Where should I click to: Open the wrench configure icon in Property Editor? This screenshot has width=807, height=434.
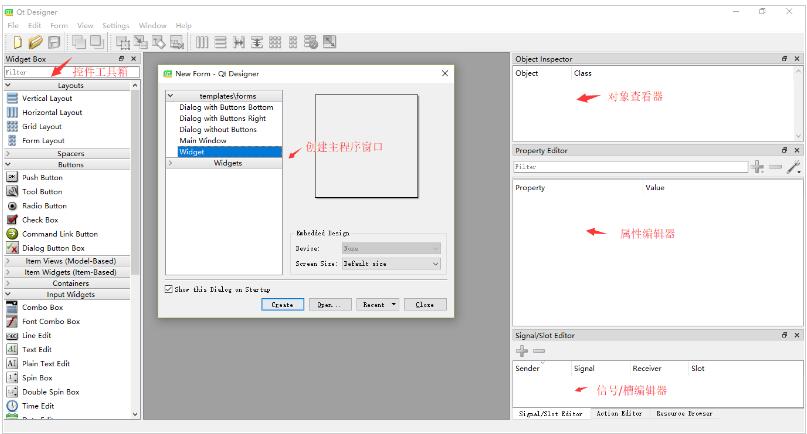(x=794, y=167)
